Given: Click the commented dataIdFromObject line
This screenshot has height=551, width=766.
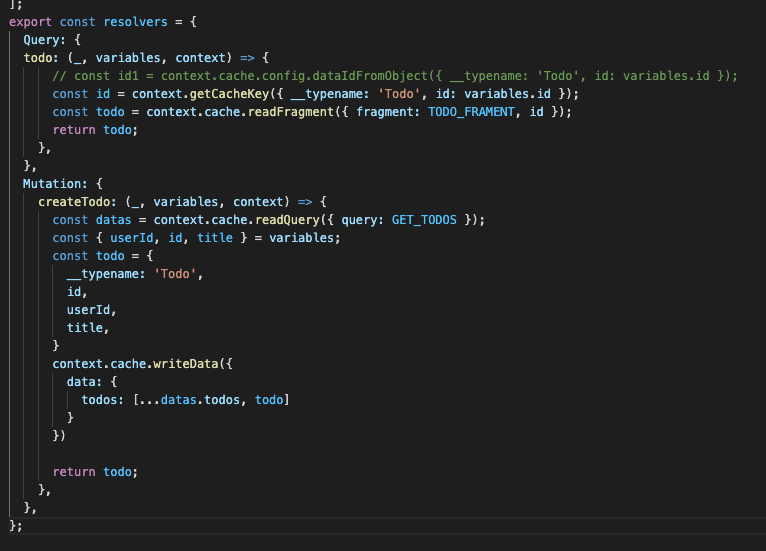Looking at the screenshot, I should coord(395,76).
